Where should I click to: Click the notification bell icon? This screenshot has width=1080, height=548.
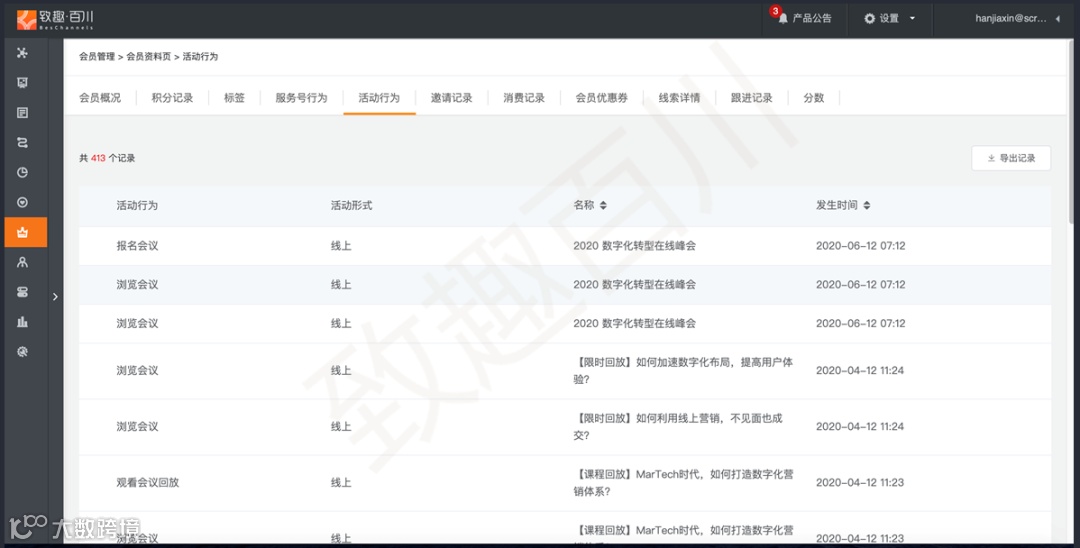point(782,19)
